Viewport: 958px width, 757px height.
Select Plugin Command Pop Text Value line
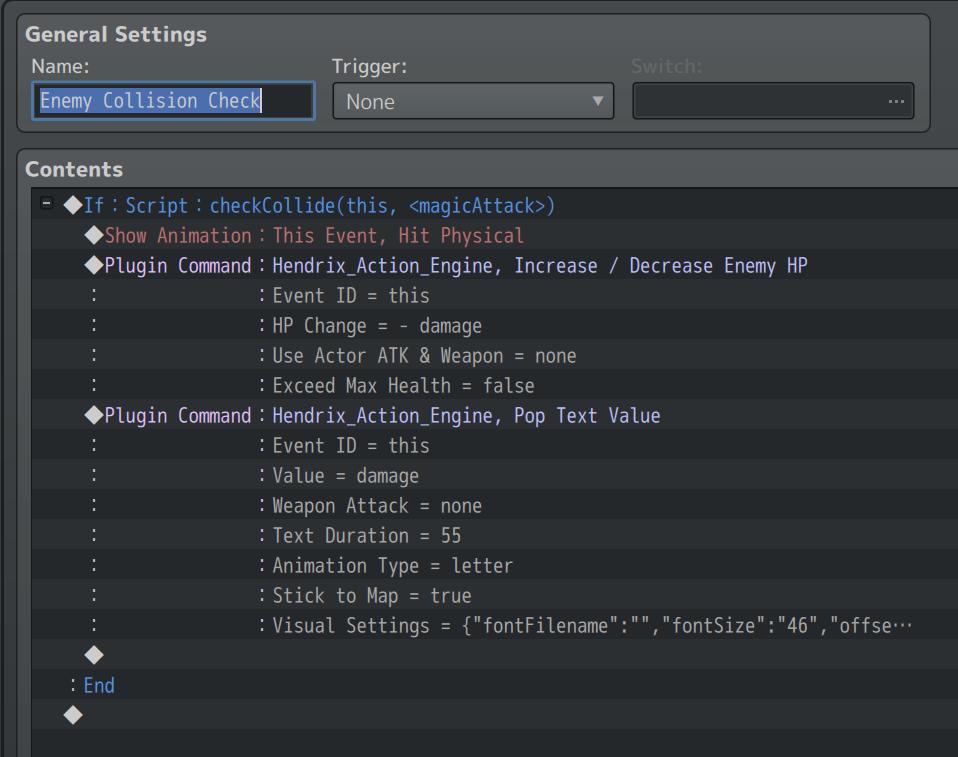point(495,415)
